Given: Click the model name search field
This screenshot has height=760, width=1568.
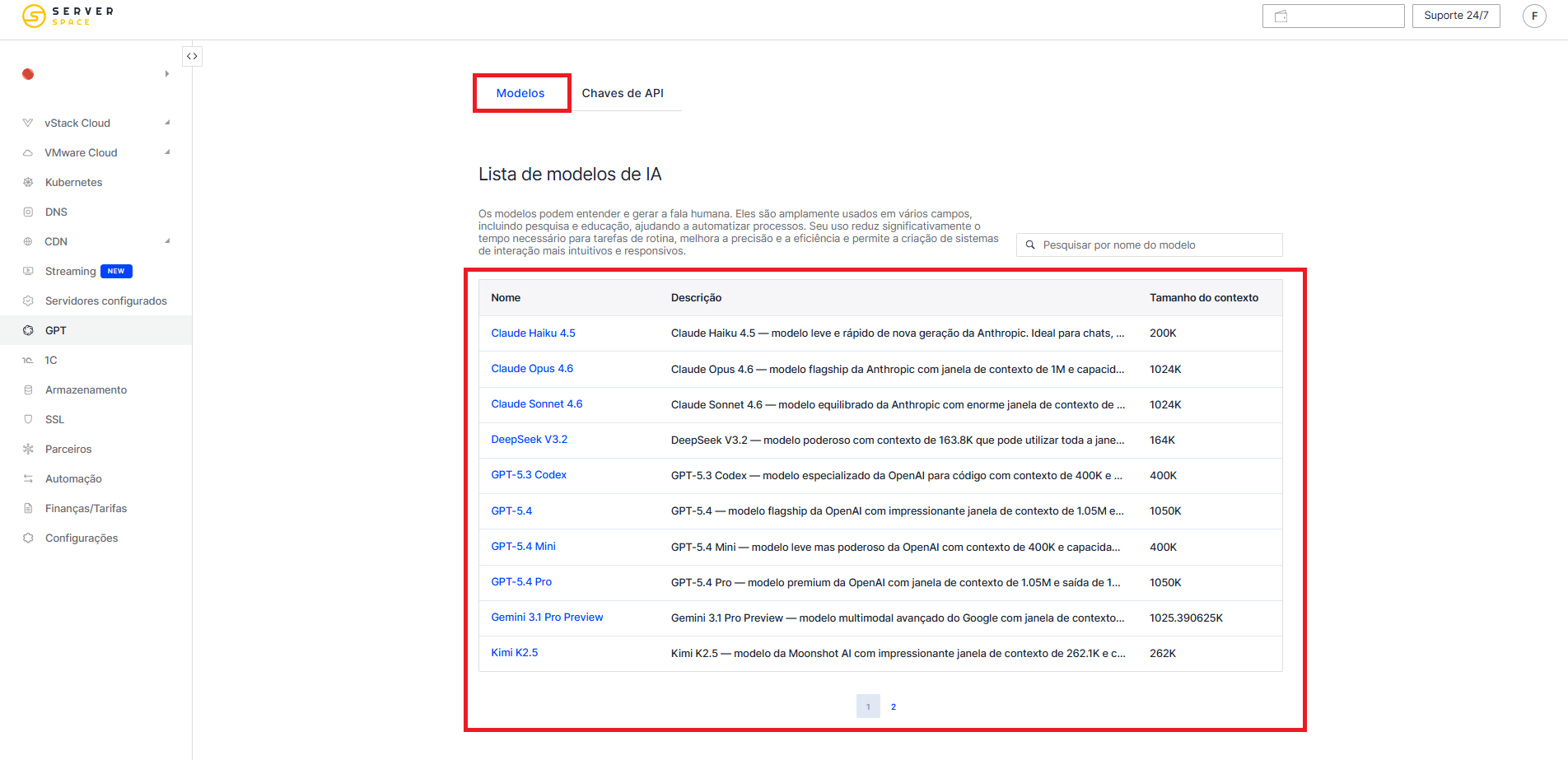Looking at the screenshot, I should click(x=1150, y=245).
